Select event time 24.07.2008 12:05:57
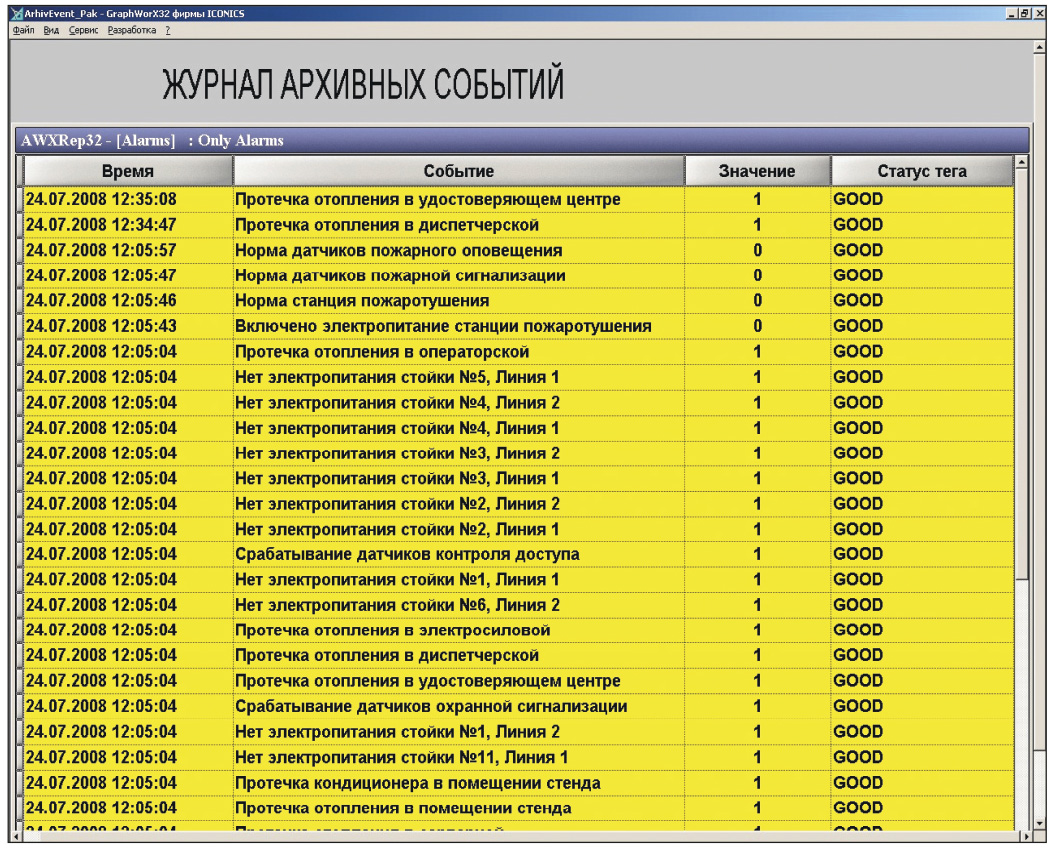 click(x=101, y=250)
